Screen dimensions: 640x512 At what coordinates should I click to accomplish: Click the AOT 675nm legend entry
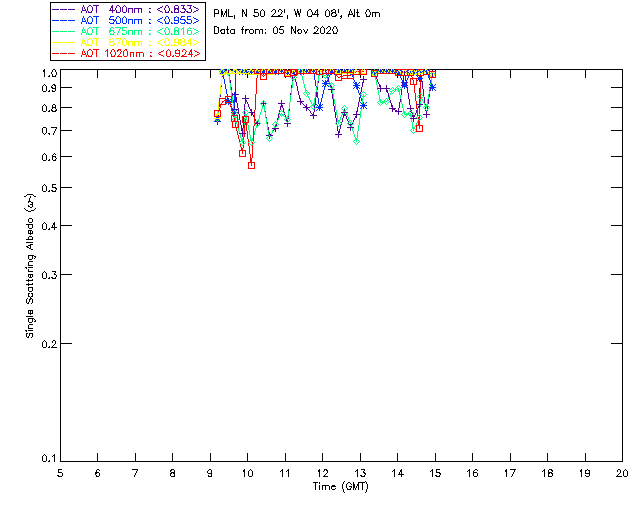point(126,31)
